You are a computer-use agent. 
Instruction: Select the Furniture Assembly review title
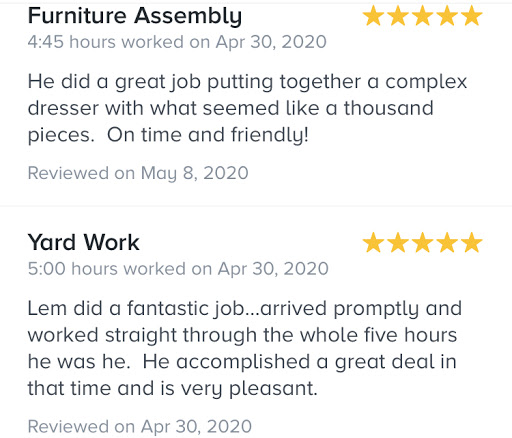click(x=135, y=16)
